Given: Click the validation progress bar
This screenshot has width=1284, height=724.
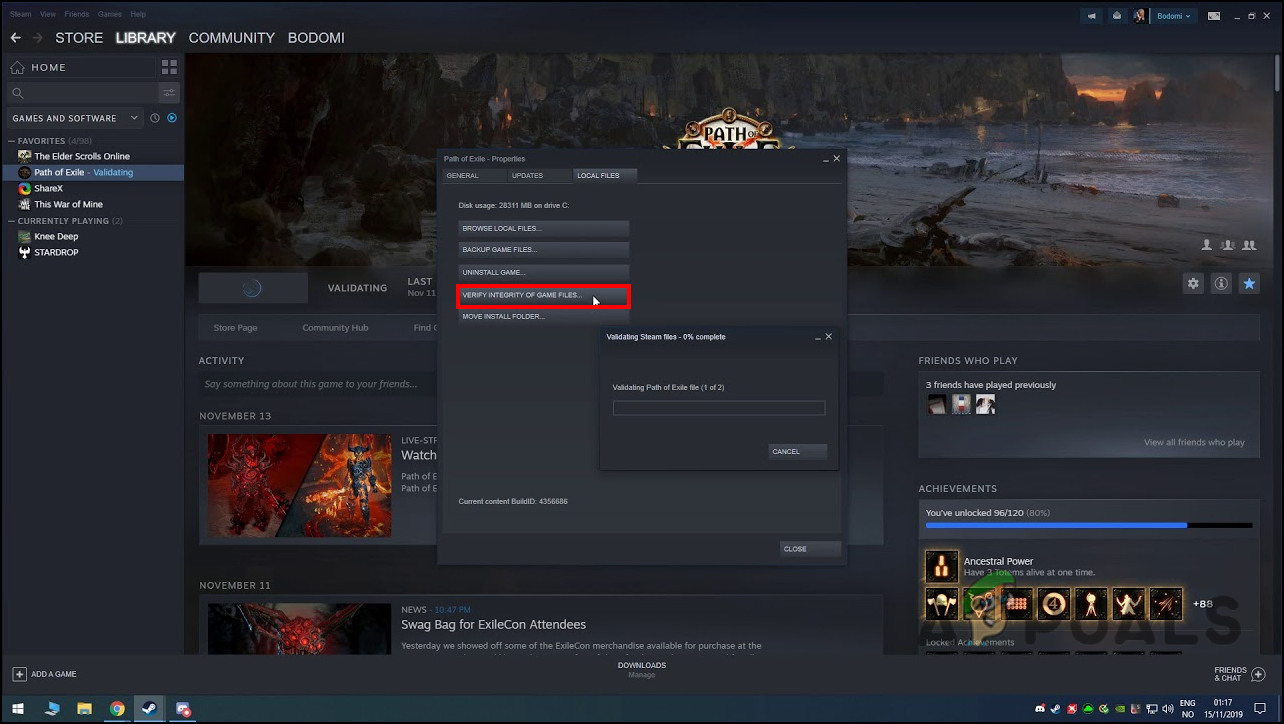Looking at the screenshot, I should 719,408.
